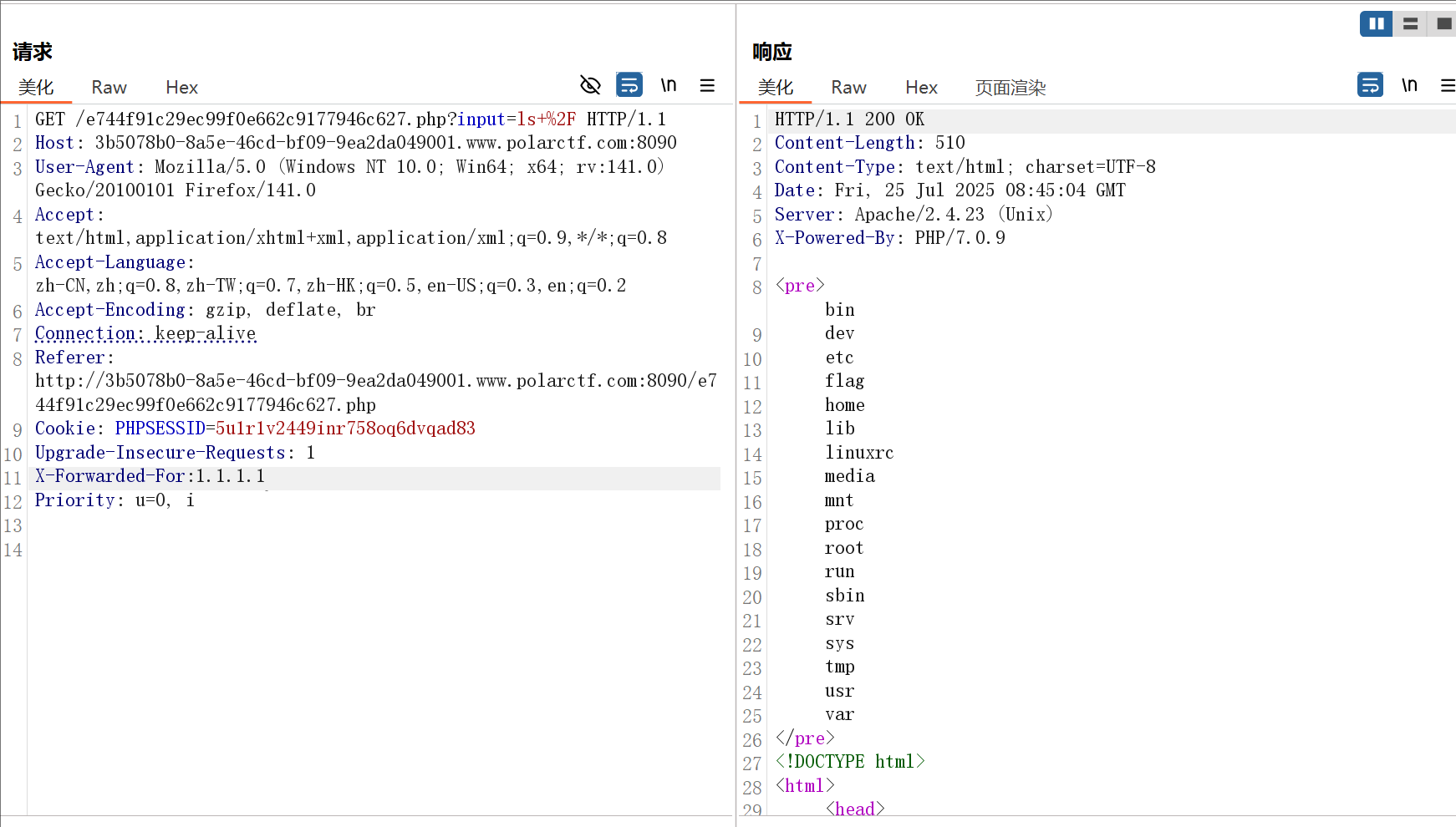This screenshot has width=1456, height=827.
Task: Click the Host header line in request
Action: point(355,143)
